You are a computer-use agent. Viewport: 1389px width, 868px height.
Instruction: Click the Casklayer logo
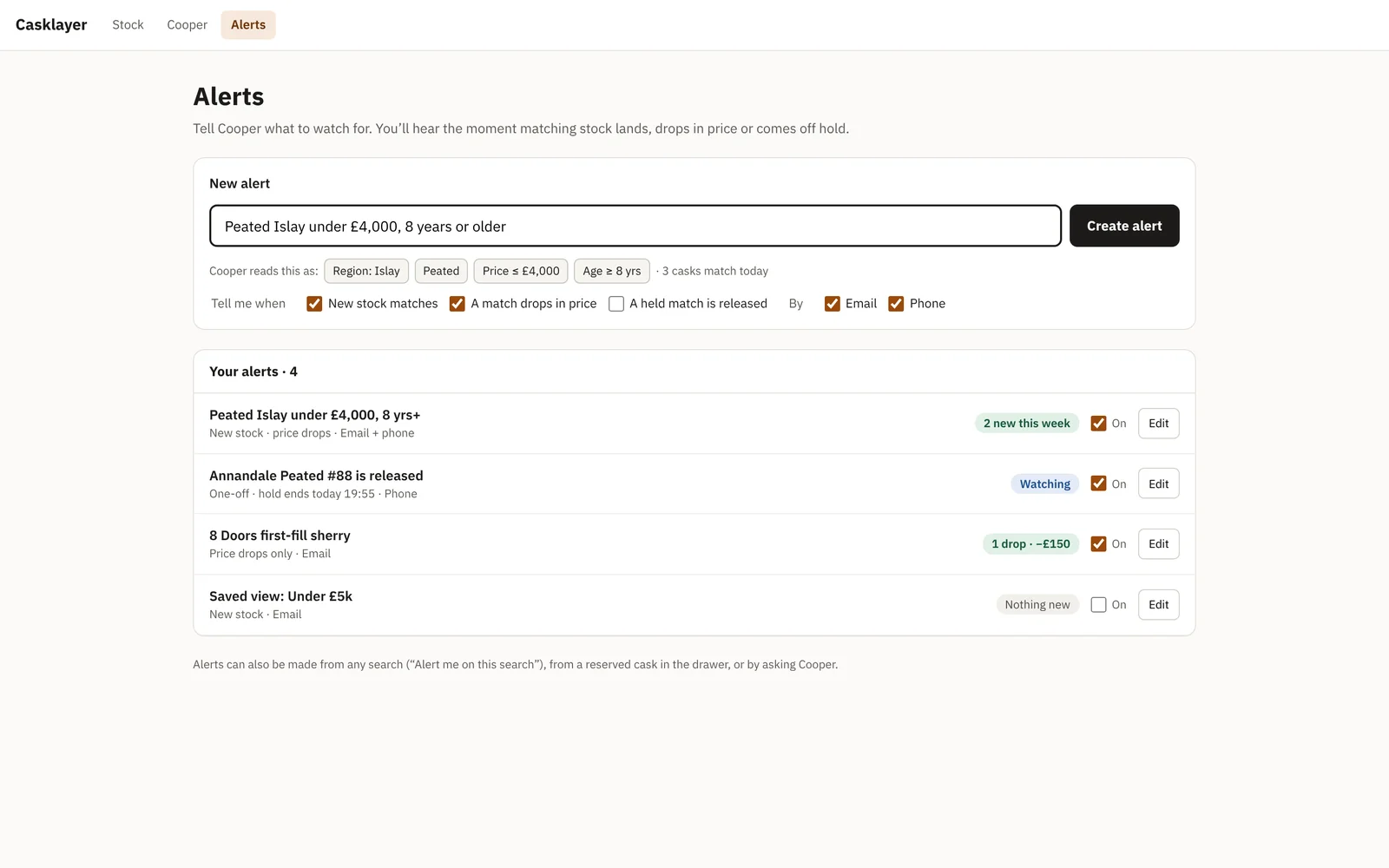tap(51, 25)
